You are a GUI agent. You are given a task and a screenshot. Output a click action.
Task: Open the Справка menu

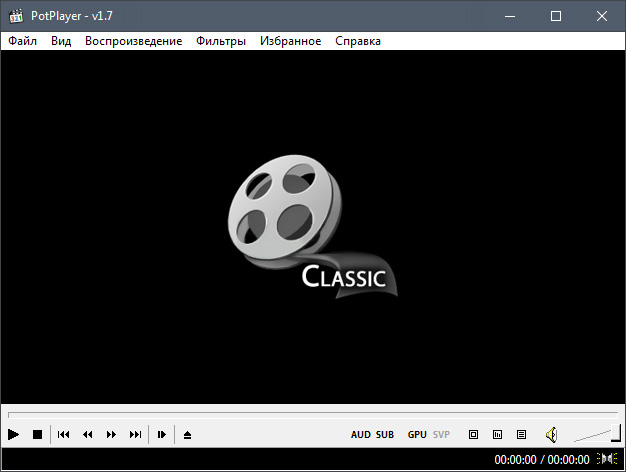pyautogui.click(x=358, y=41)
